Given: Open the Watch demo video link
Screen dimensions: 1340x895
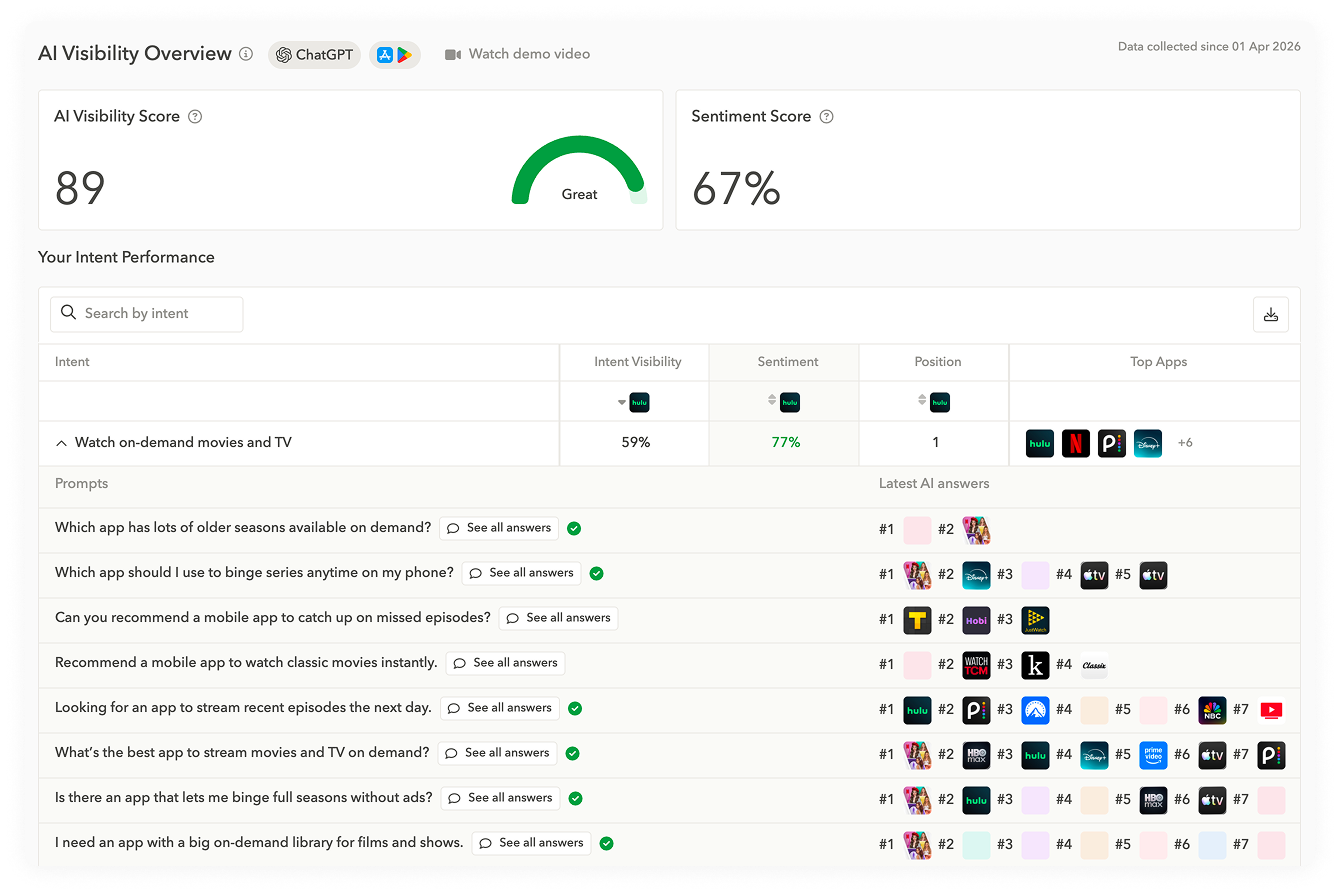Looking at the screenshot, I should pyautogui.click(x=517, y=54).
